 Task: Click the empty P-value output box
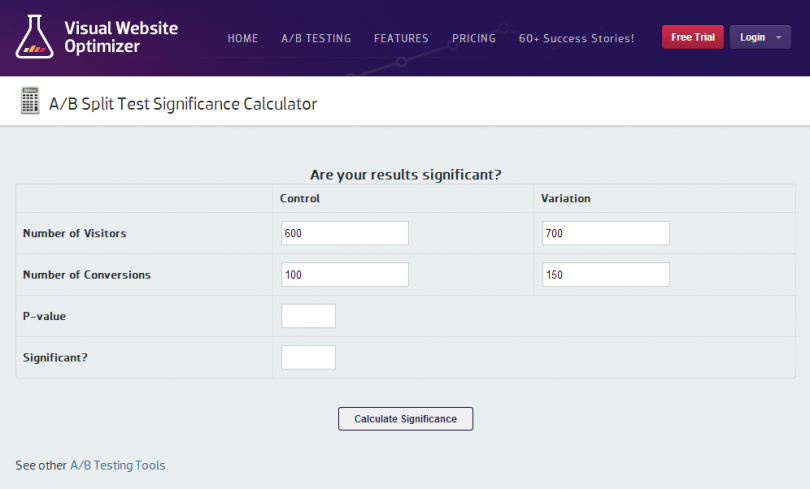(x=308, y=316)
